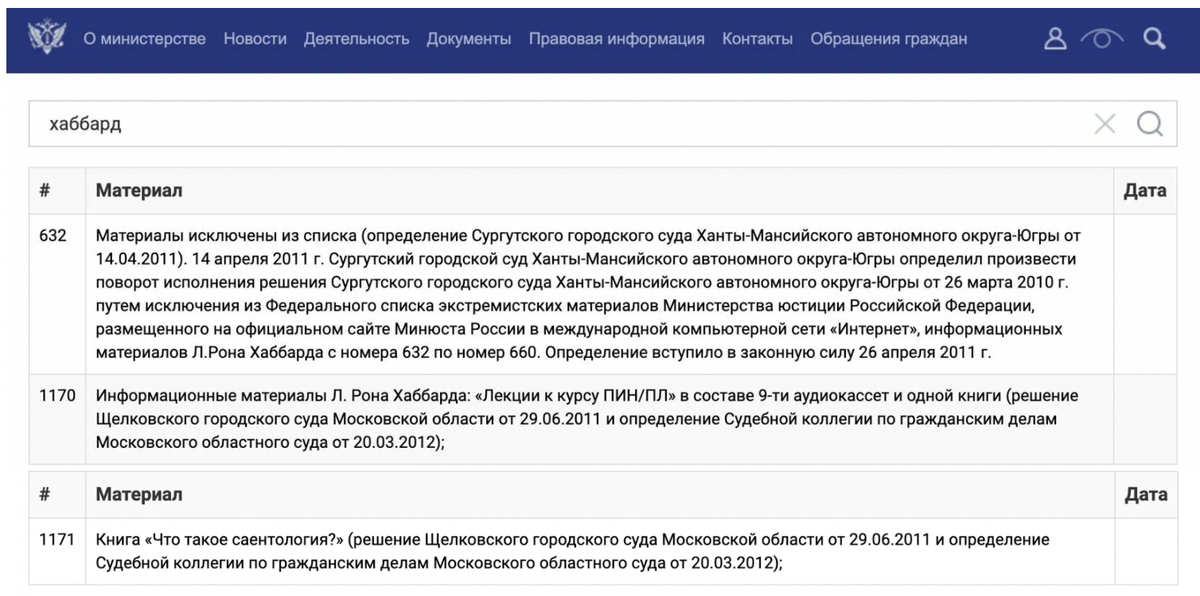Go to 'Новости' menu item

coord(255,39)
